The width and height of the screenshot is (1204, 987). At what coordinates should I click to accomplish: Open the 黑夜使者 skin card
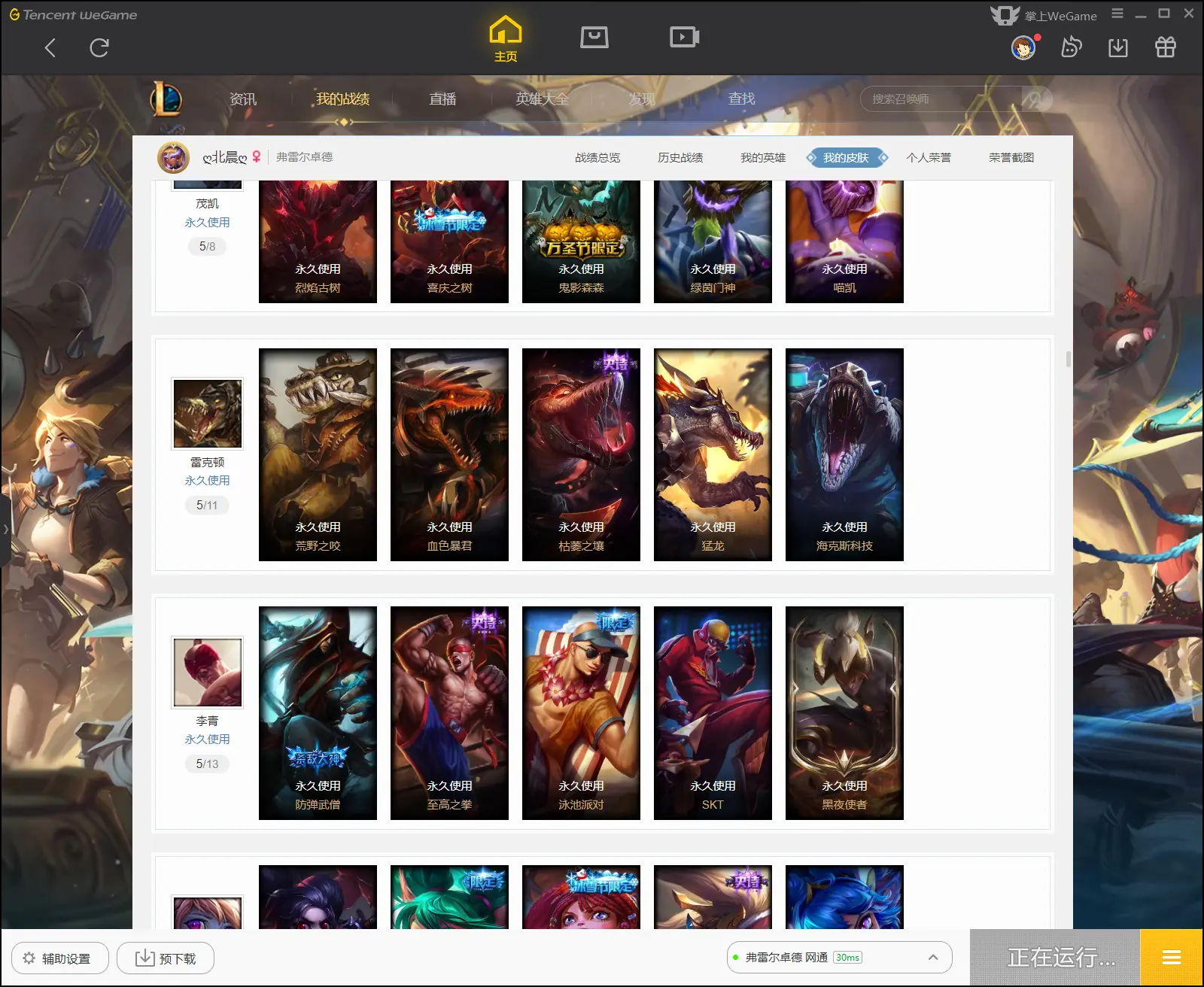click(x=844, y=713)
